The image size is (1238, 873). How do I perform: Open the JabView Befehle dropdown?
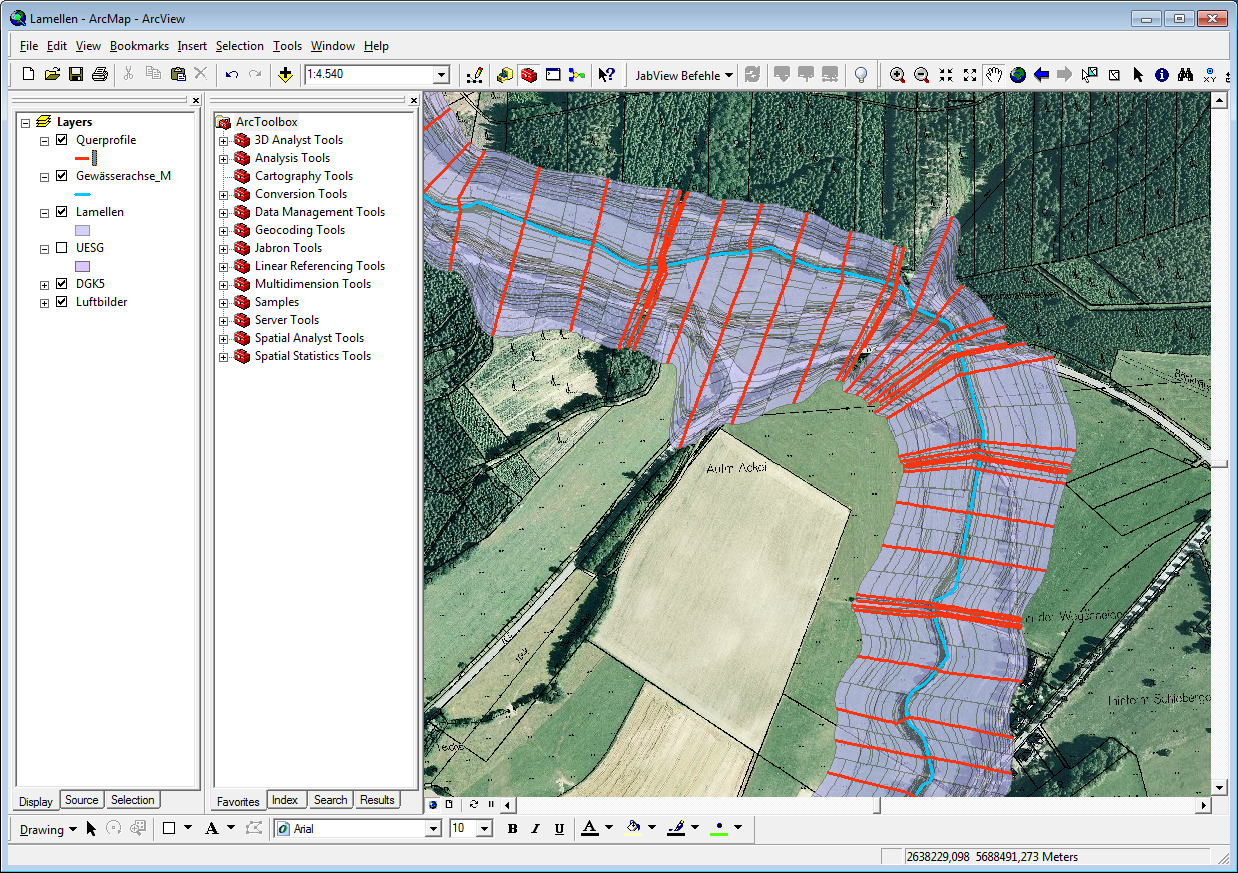[x=684, y=75]
